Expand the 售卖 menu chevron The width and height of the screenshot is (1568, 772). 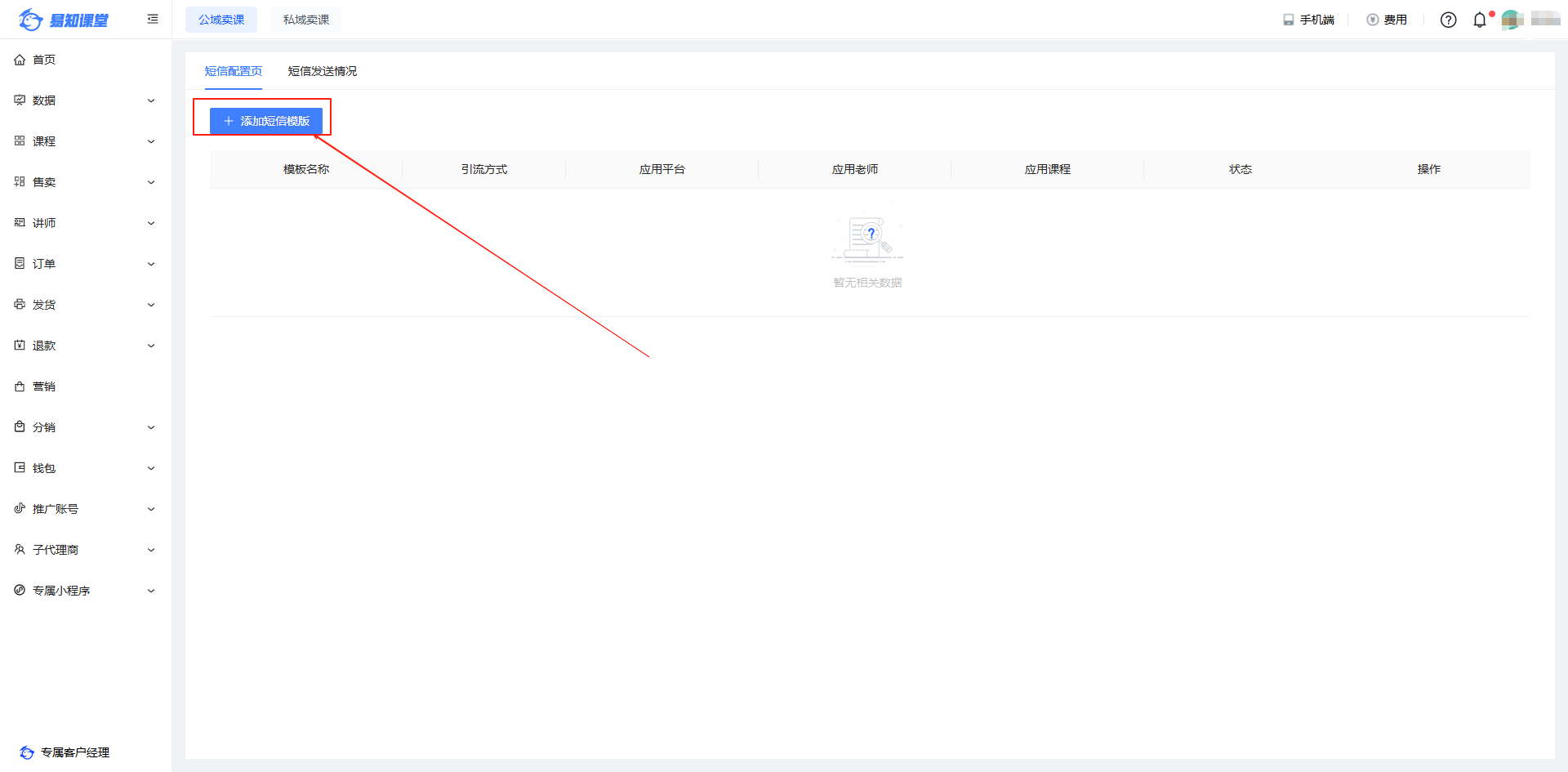[x=151, y=182]
